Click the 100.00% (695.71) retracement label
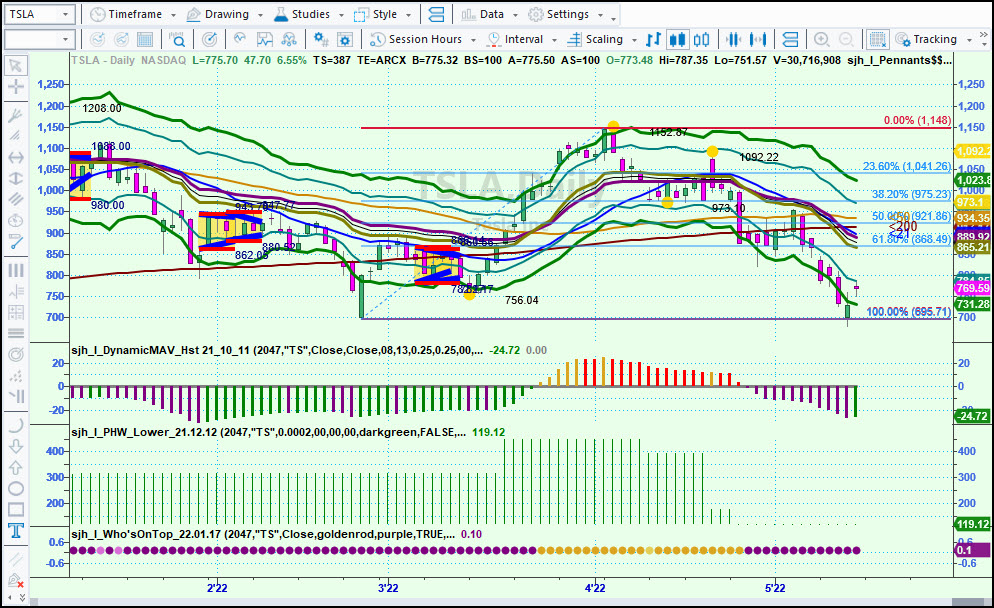This screenshot has height=608, width=994. (908, 311)
